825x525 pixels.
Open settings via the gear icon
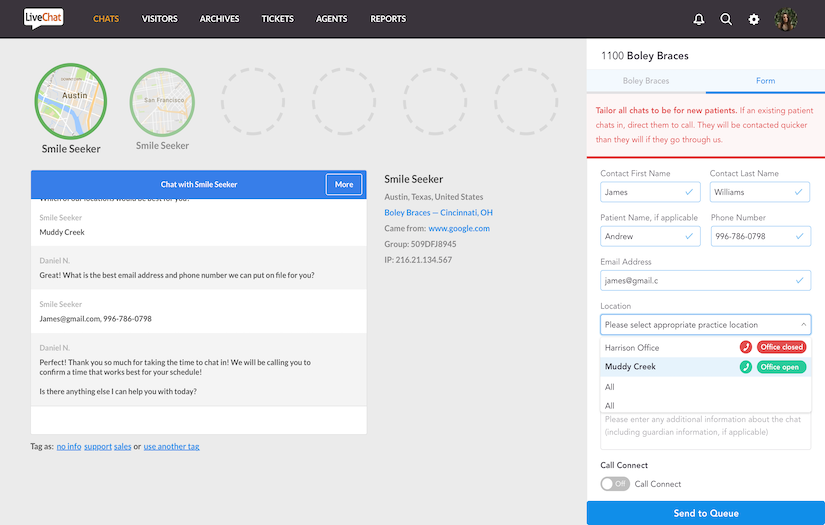(x=754, y=19)
